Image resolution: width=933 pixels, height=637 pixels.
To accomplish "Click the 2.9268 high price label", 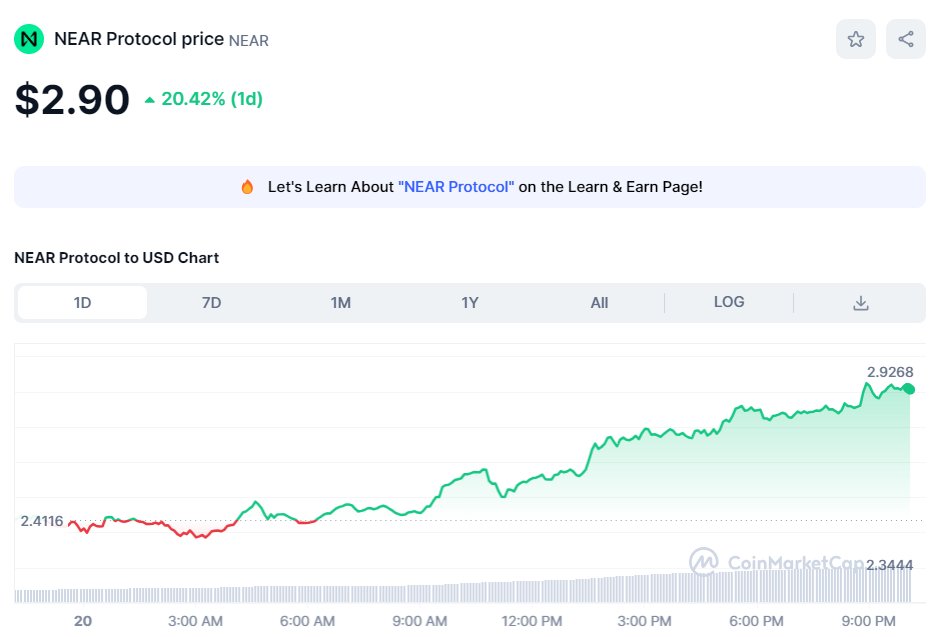I will 890,372.
